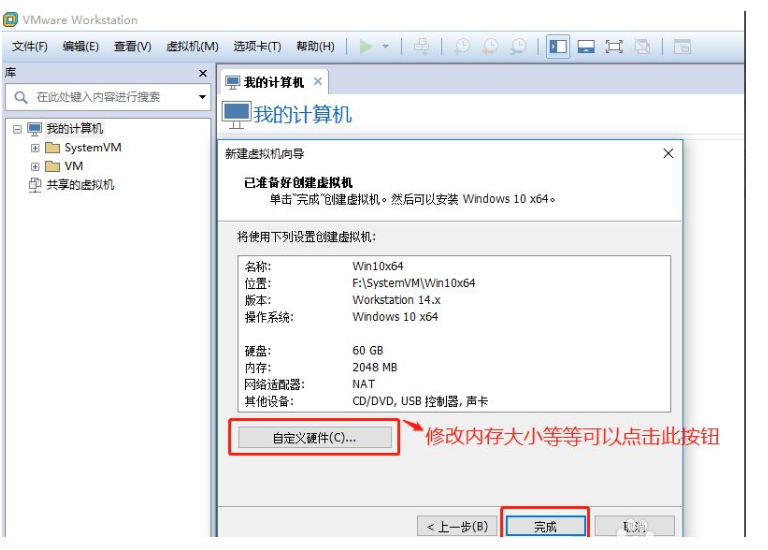Screen dimensions: 768x550
Task: Select 共享的虚拟机 in the library tree
Action: (80, 185)
